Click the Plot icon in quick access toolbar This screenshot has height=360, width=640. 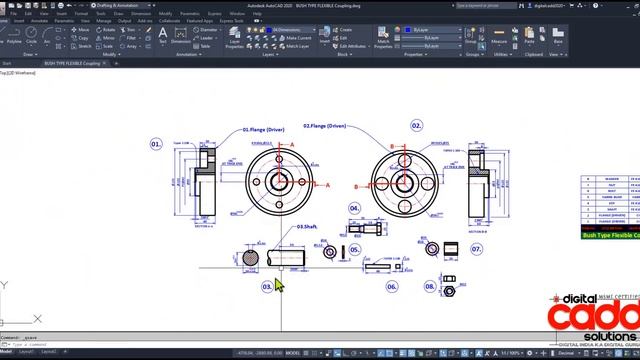point(61,6)
